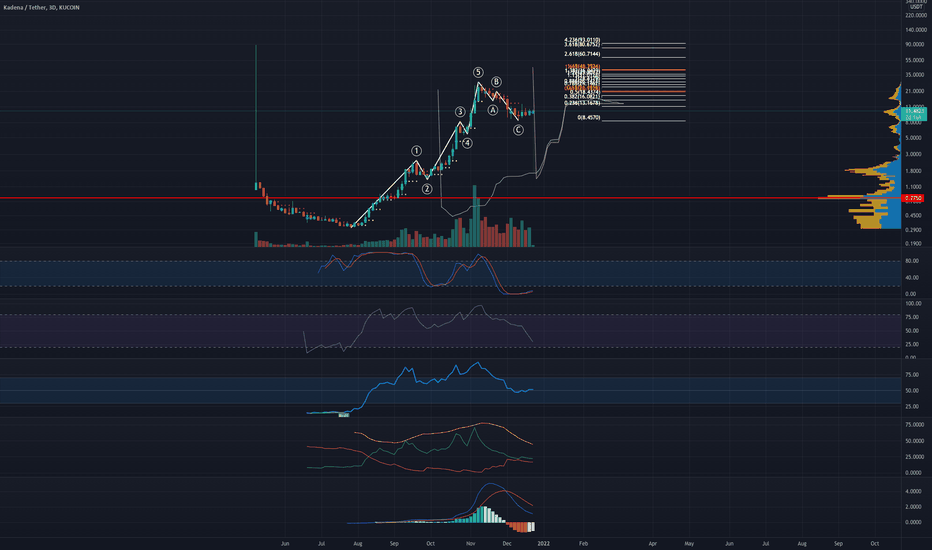Image resolution: width=932 pixels, height=550 pixels.
Task: Click the 4.236 Fibonacci extension label
Action: click(582, 40)
